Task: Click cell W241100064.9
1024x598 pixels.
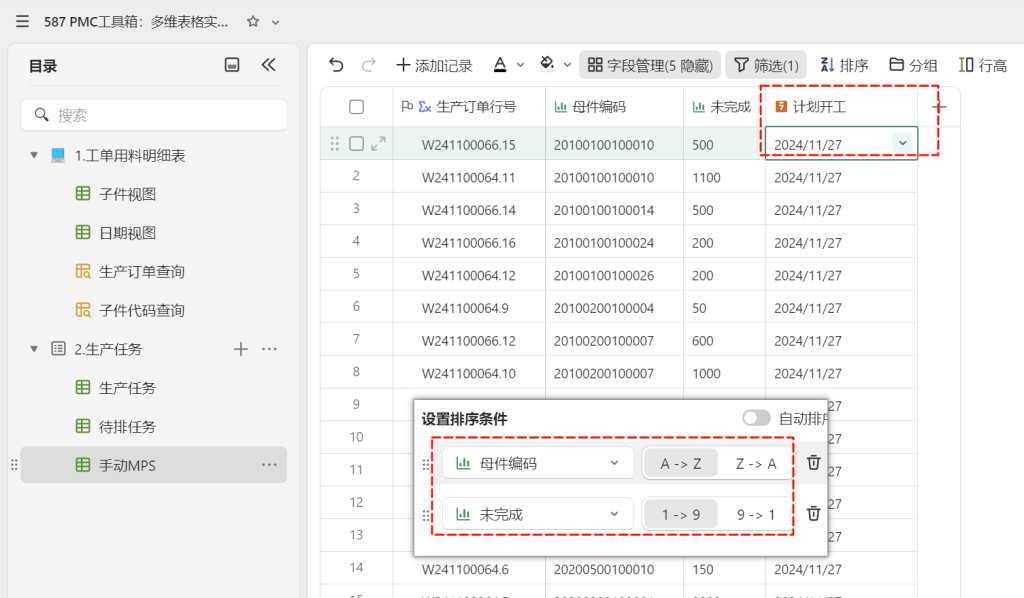Action: point(468,307)
